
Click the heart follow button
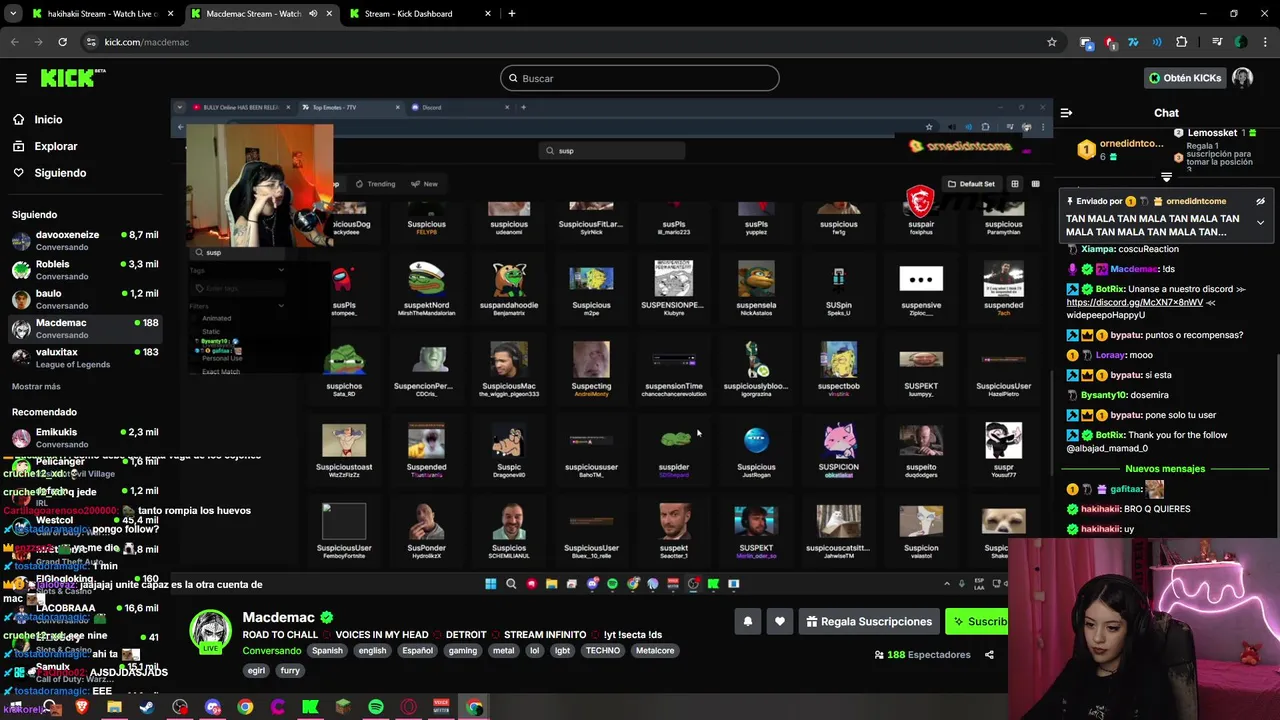780,622
